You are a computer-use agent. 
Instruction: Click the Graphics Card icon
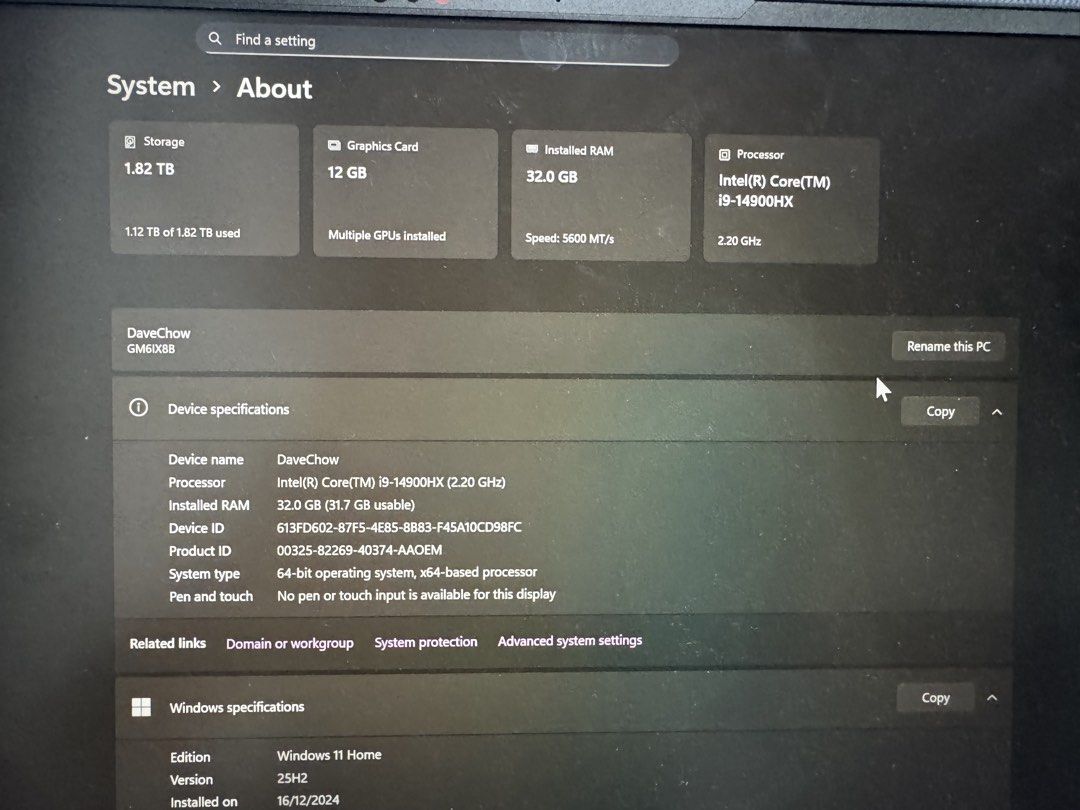tap(334, 145)
